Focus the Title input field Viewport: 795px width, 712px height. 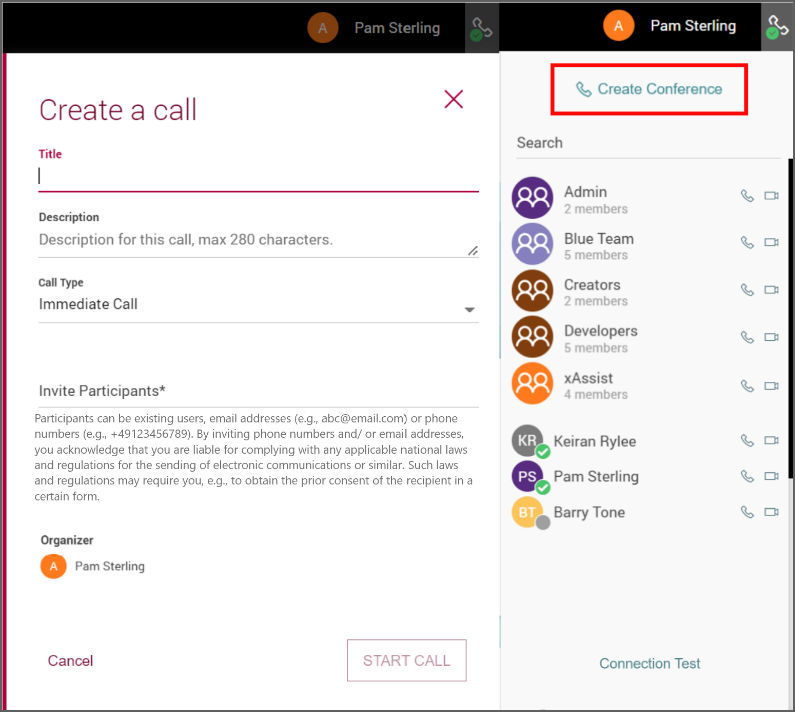(259, 176)
